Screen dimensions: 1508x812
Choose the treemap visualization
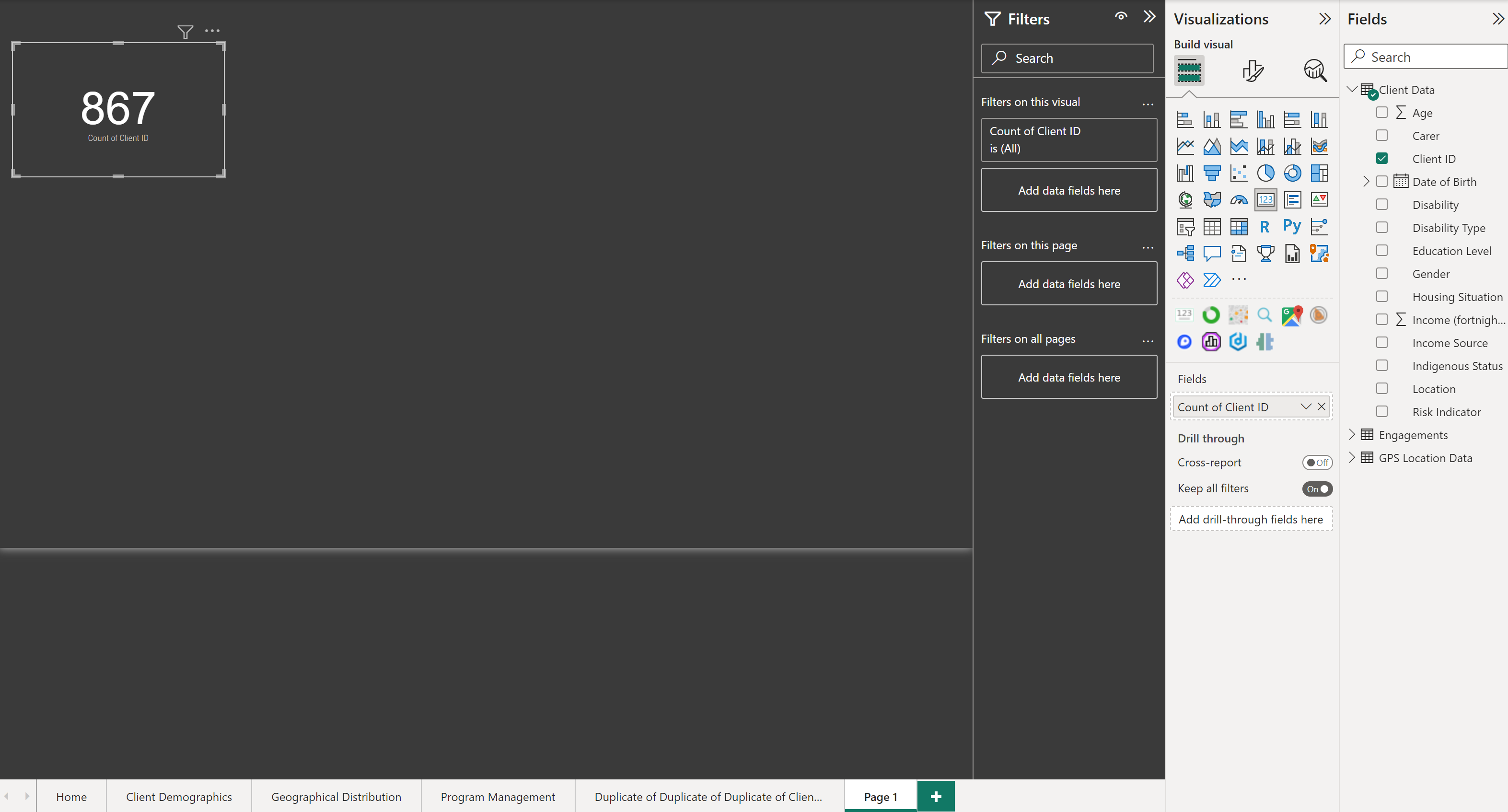click(1319, 173)
